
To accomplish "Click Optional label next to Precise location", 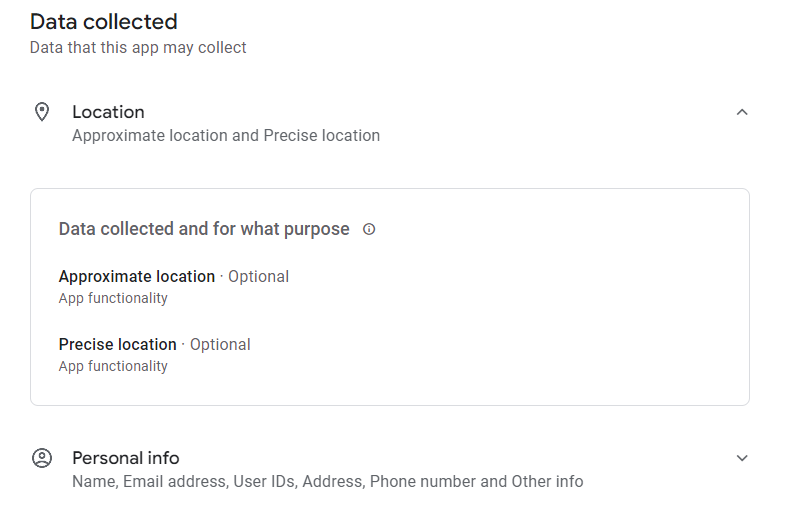I will point(220,345).
